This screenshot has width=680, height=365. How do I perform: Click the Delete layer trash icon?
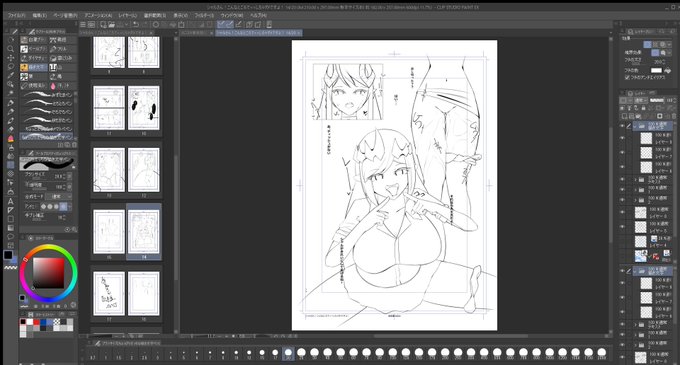pos(673,116)
